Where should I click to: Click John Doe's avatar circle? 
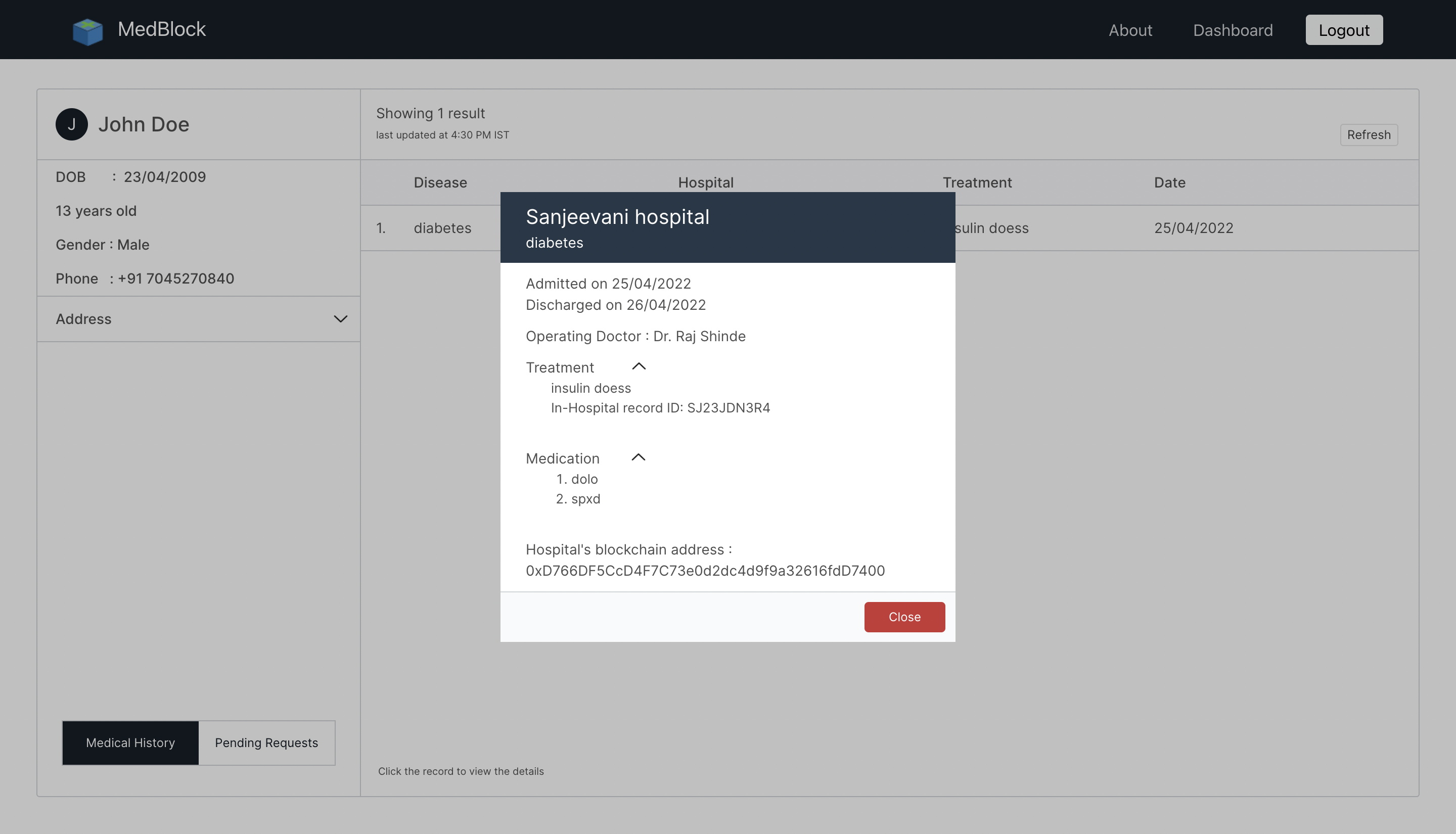click(72, 124)
